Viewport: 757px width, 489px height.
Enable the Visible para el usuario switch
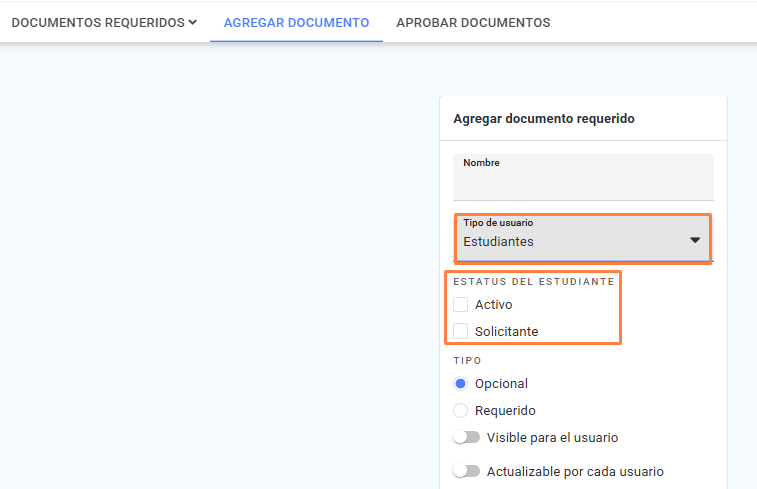[466, 437]
